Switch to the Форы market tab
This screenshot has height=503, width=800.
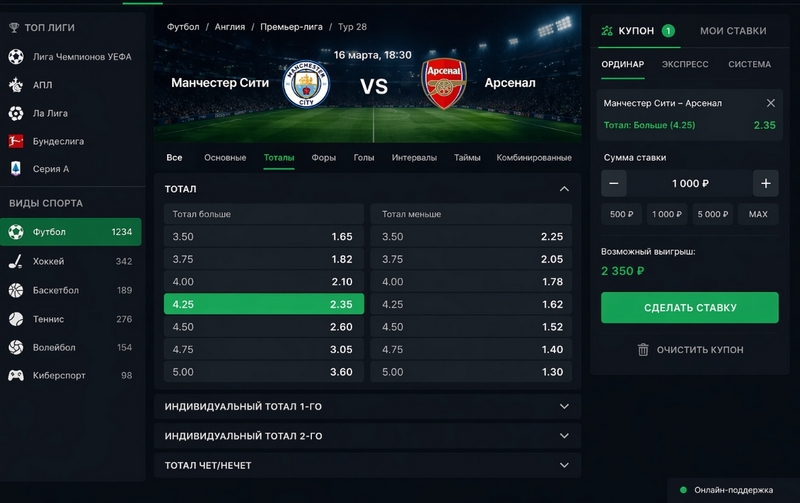(x=323, y=157)
